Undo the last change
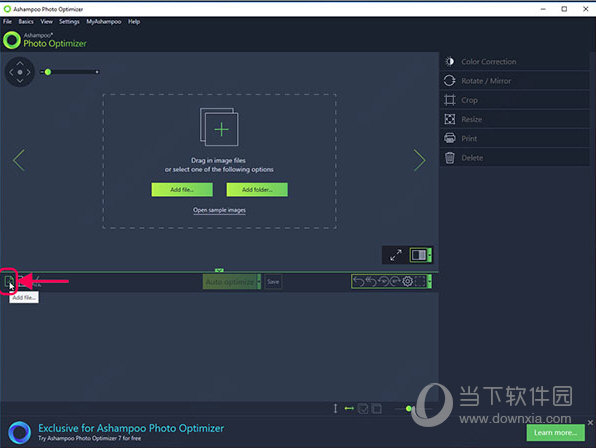The height and width of the screenshot is (448, 596). pyautogui.click(x=358, y=282)
